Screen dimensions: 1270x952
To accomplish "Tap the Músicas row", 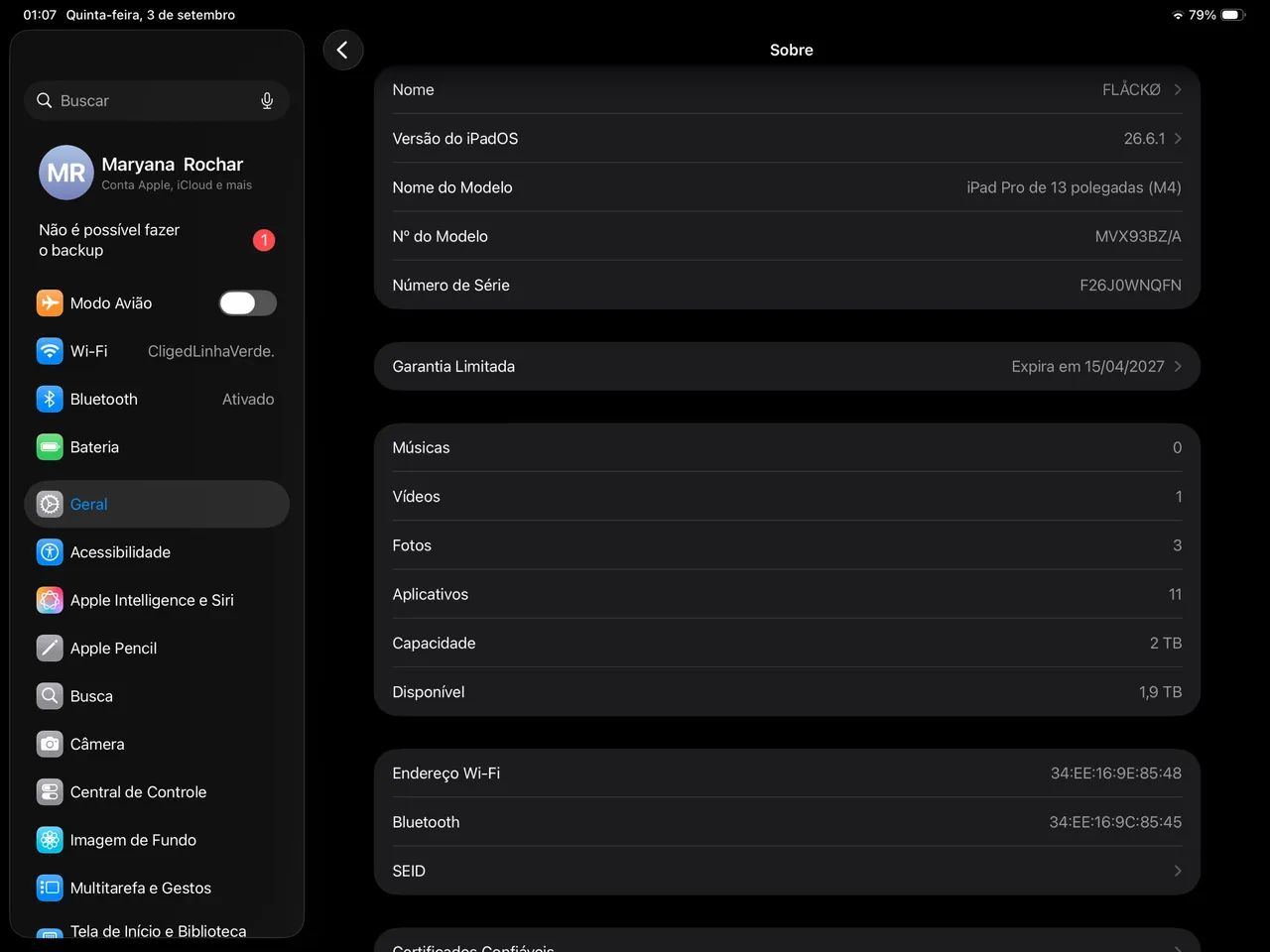I will pos(787,447).
